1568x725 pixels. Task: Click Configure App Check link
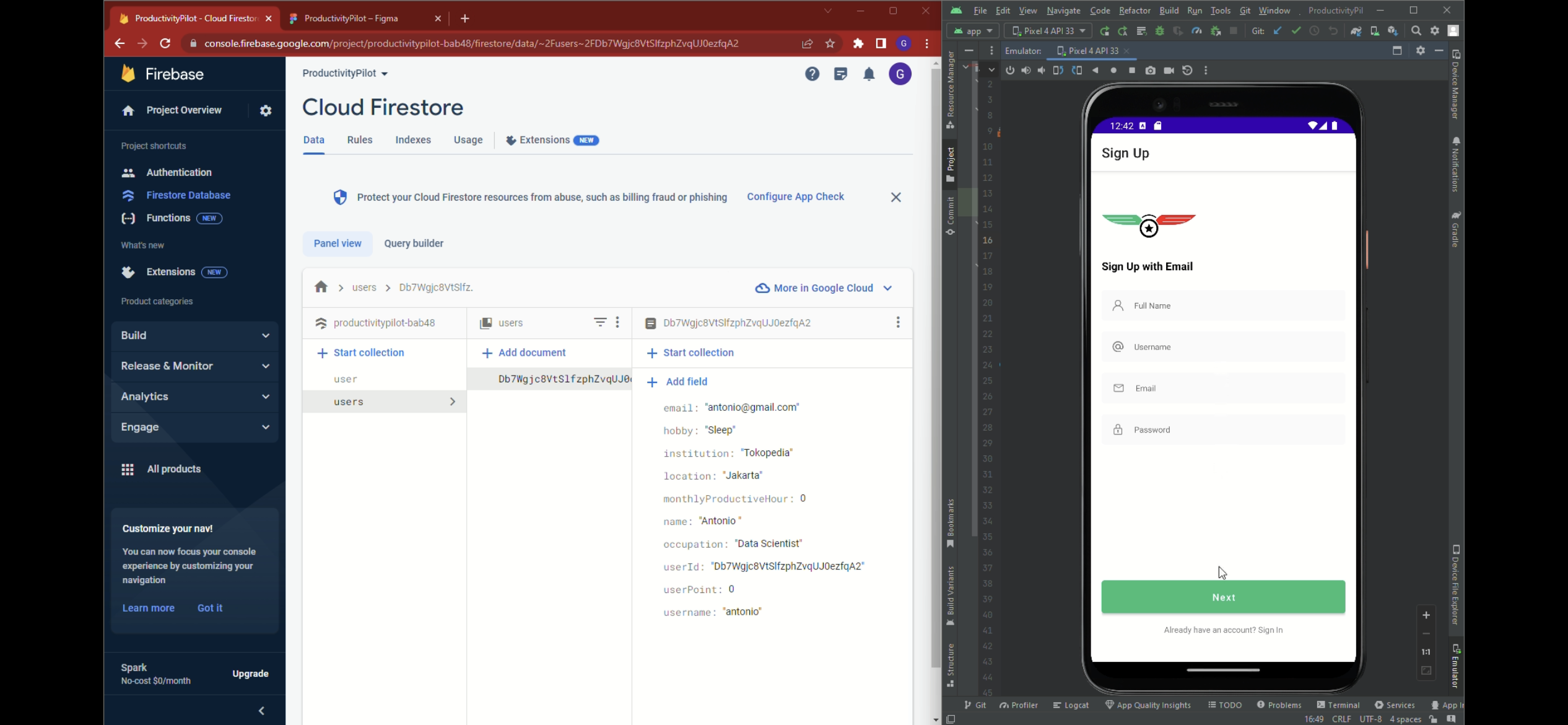(795, 196)
